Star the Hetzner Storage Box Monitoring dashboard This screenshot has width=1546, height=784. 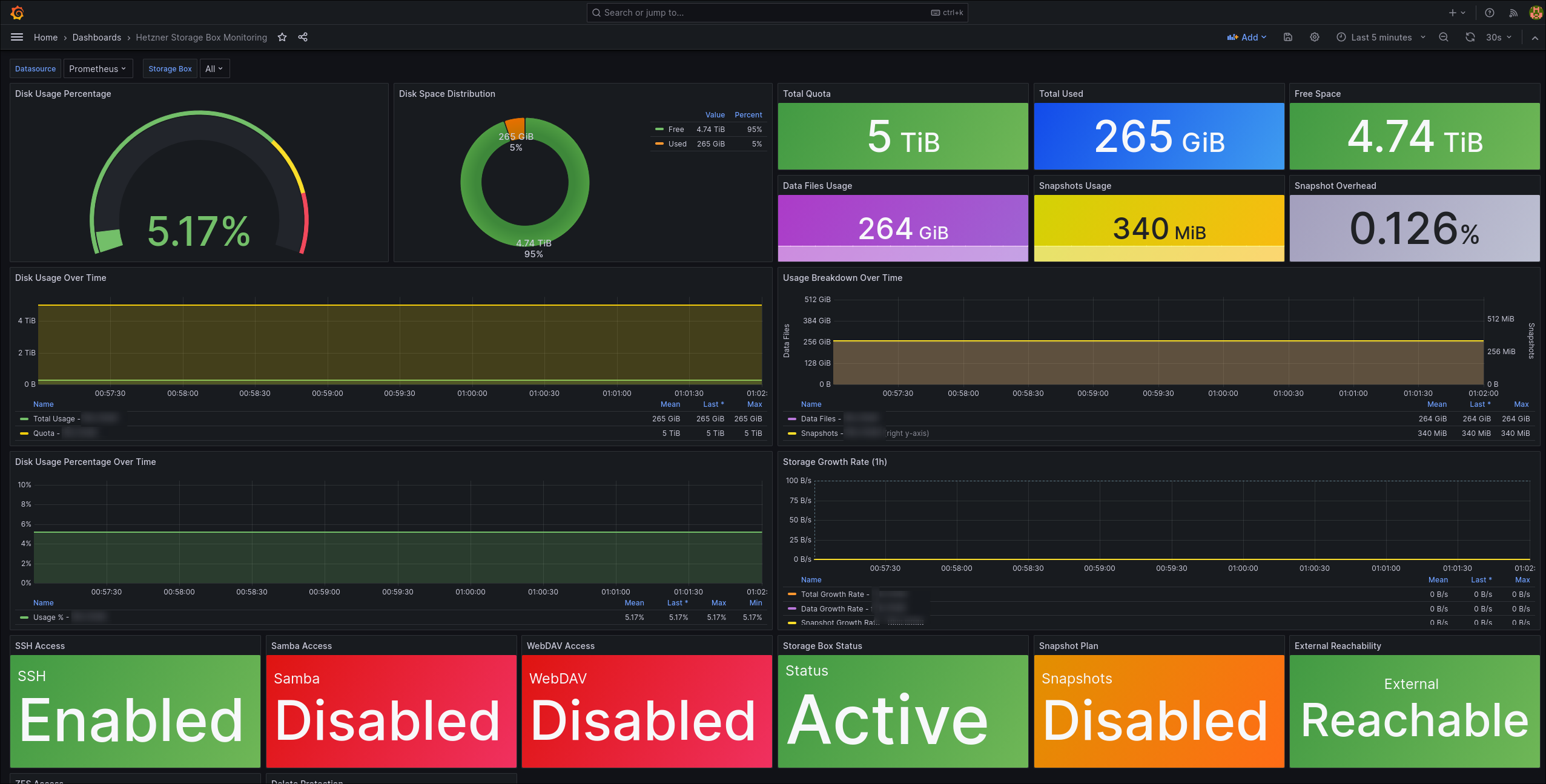[282, 37]
